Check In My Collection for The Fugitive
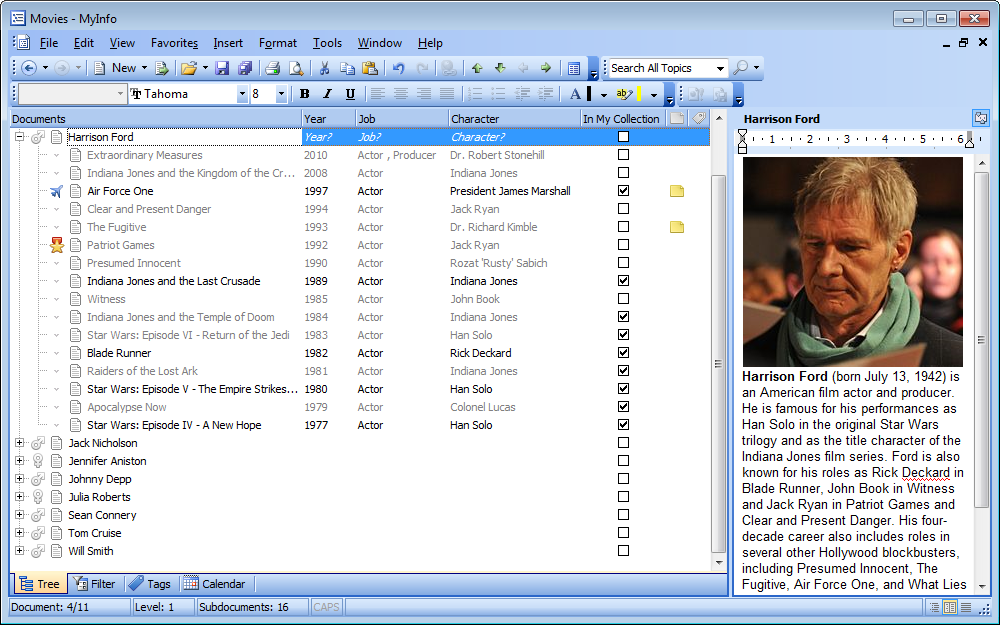 [x=624, y=226]
